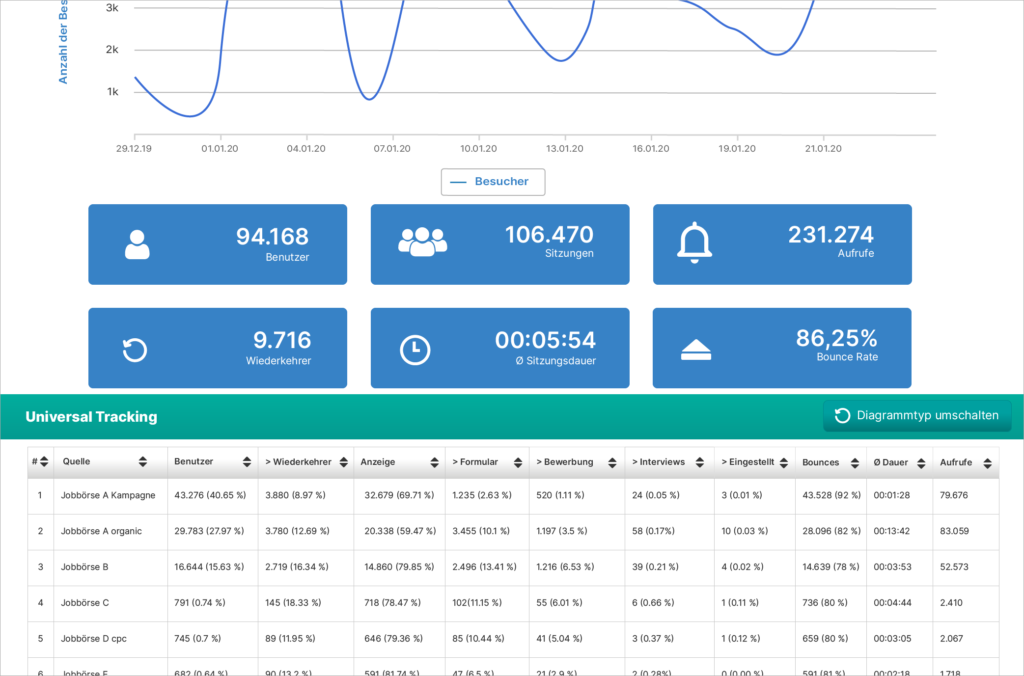Image resolution: width=1024 pixels, height=676 pixels.
Task: Toggle the Besucher series in chart legend
Action: click(493, 182)
